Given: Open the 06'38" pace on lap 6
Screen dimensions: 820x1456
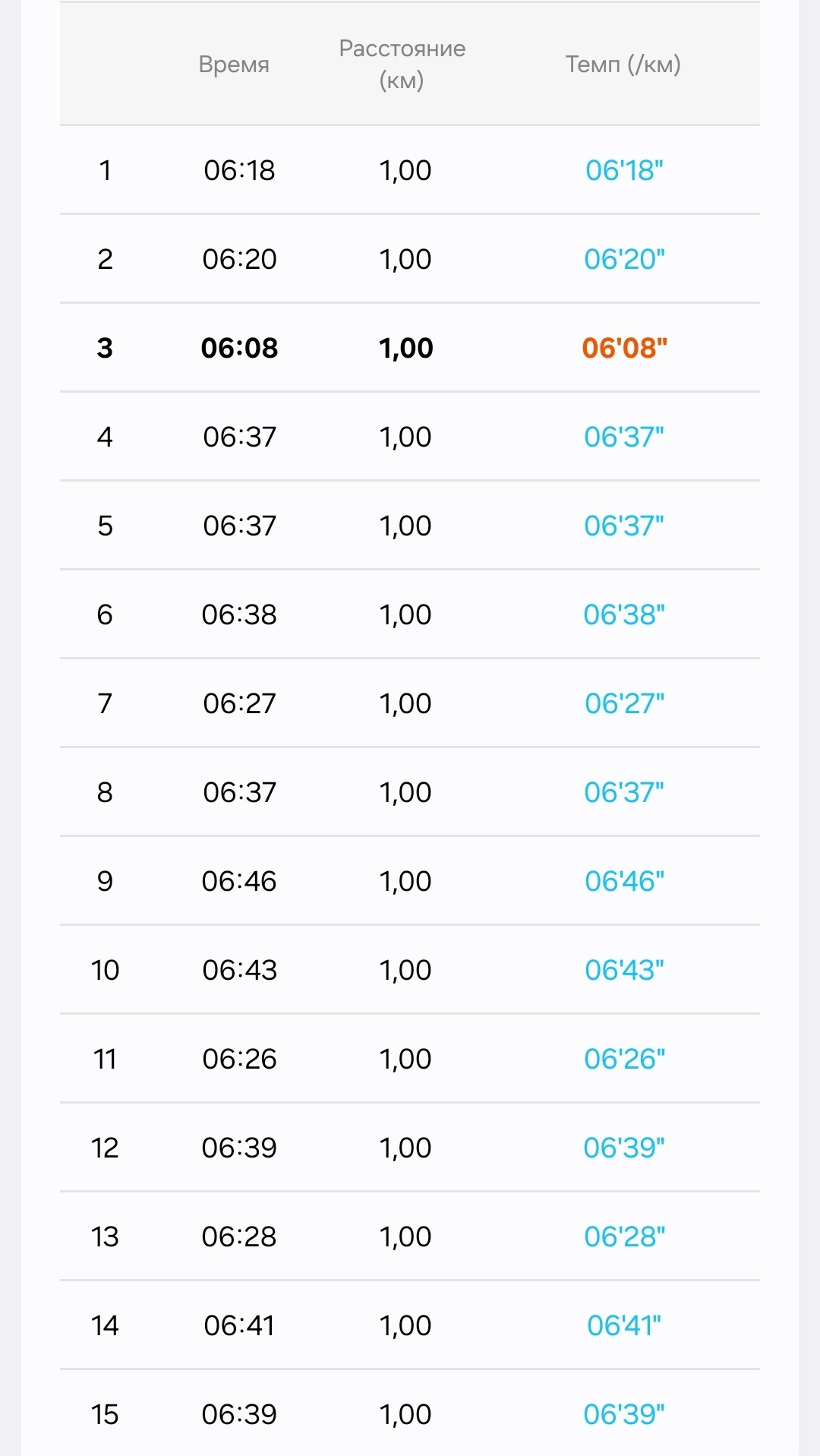Looking at the screenshot, I should click(x=624, y=614).
